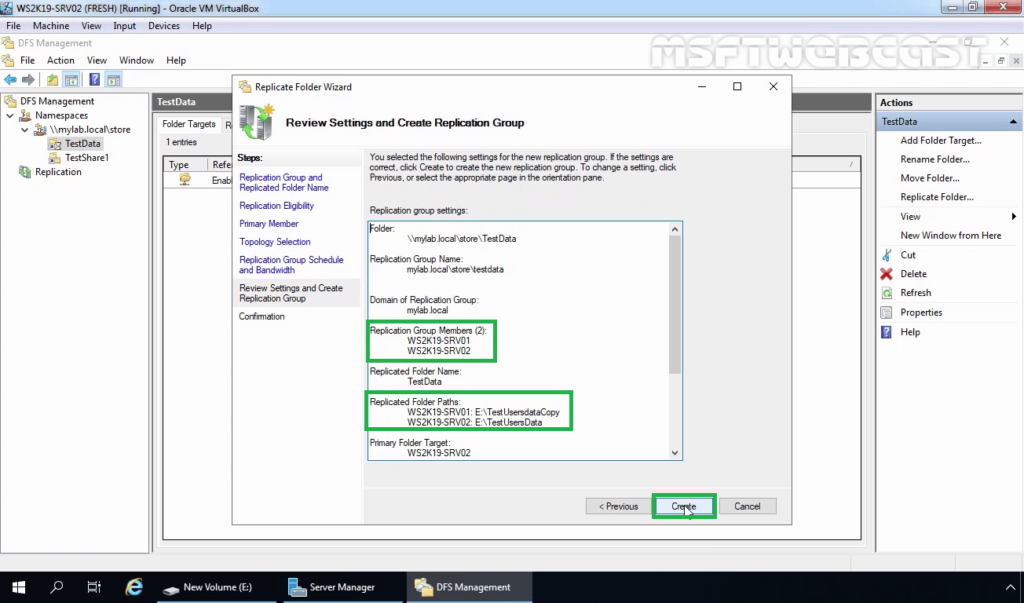The image size is (1024, 603).
Task: Select DFS Management root tree node
Action: coord(57,101)
